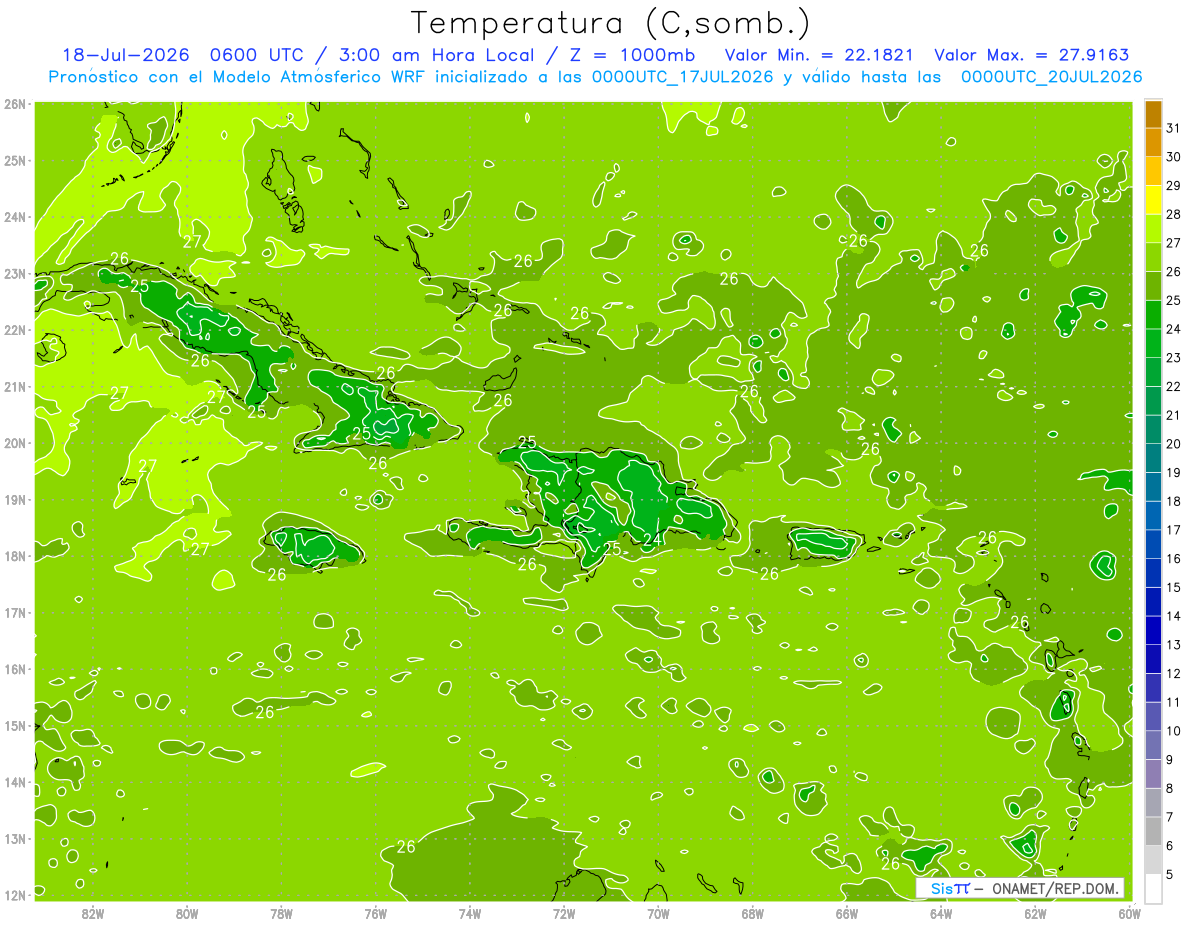Click the 70W longitude axis label
This screenshot has width=1200, height=927.
658,913
